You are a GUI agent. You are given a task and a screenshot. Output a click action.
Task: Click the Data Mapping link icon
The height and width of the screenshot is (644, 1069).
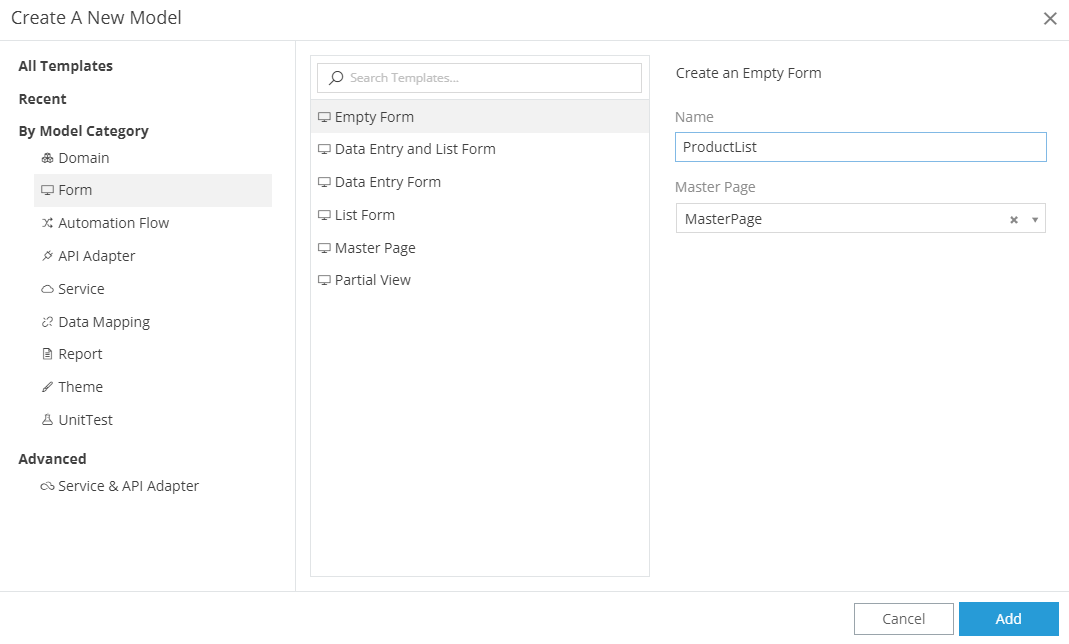tap(47, 322)
